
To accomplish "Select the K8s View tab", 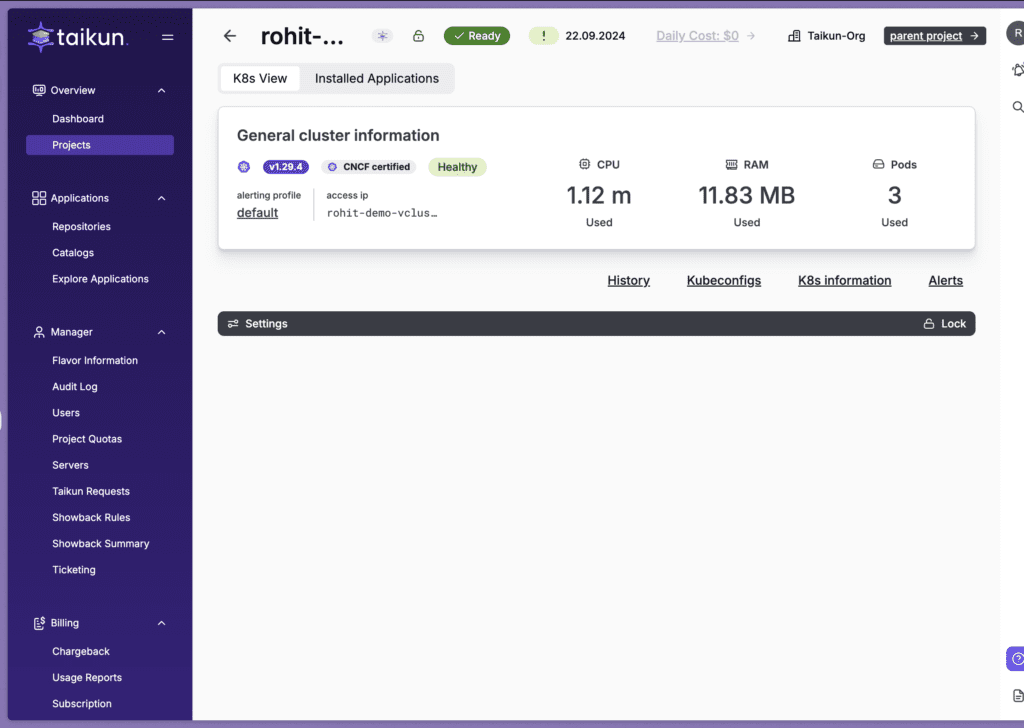I will pos(259,78).
